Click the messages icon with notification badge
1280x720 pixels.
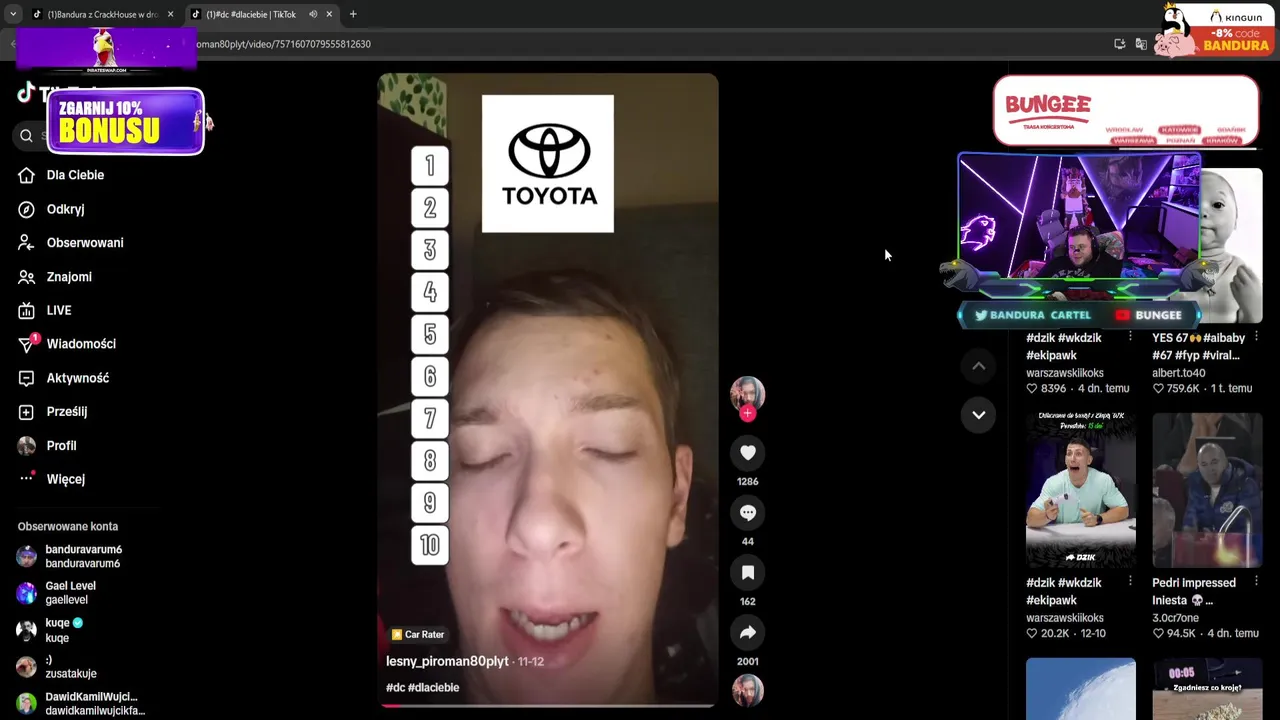(27, 344)
